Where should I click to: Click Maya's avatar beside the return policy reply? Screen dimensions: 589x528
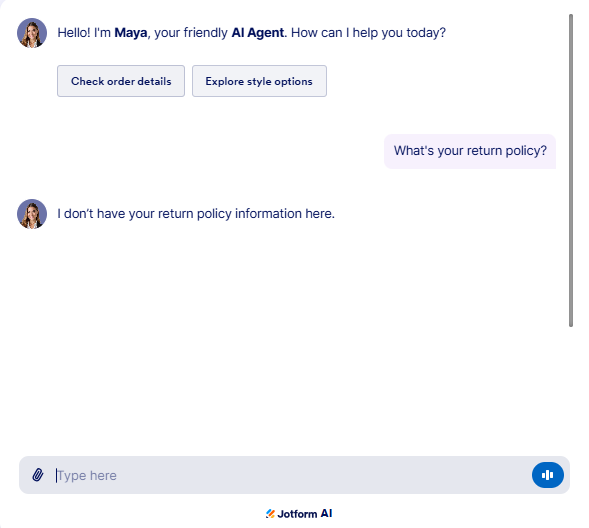(x=32, y=214)
